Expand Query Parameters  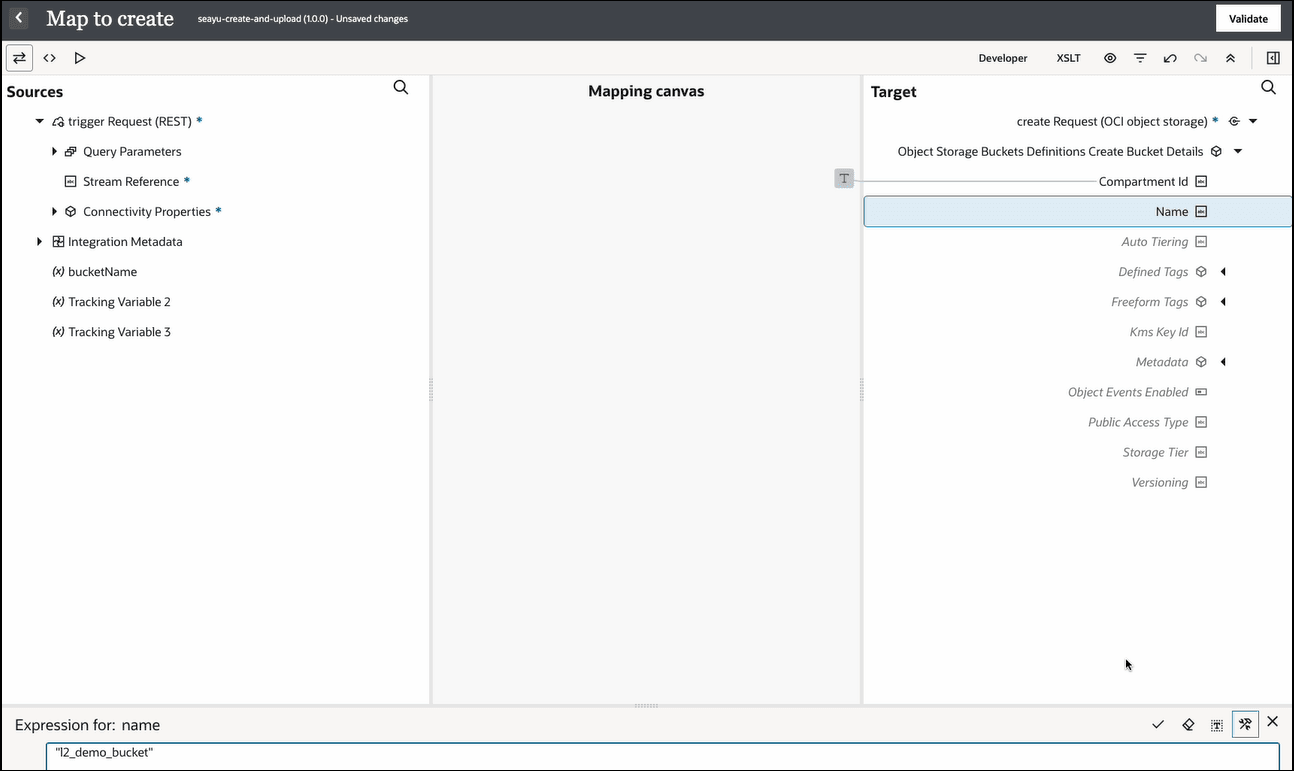pyautogui.click(x=55, y=152)
